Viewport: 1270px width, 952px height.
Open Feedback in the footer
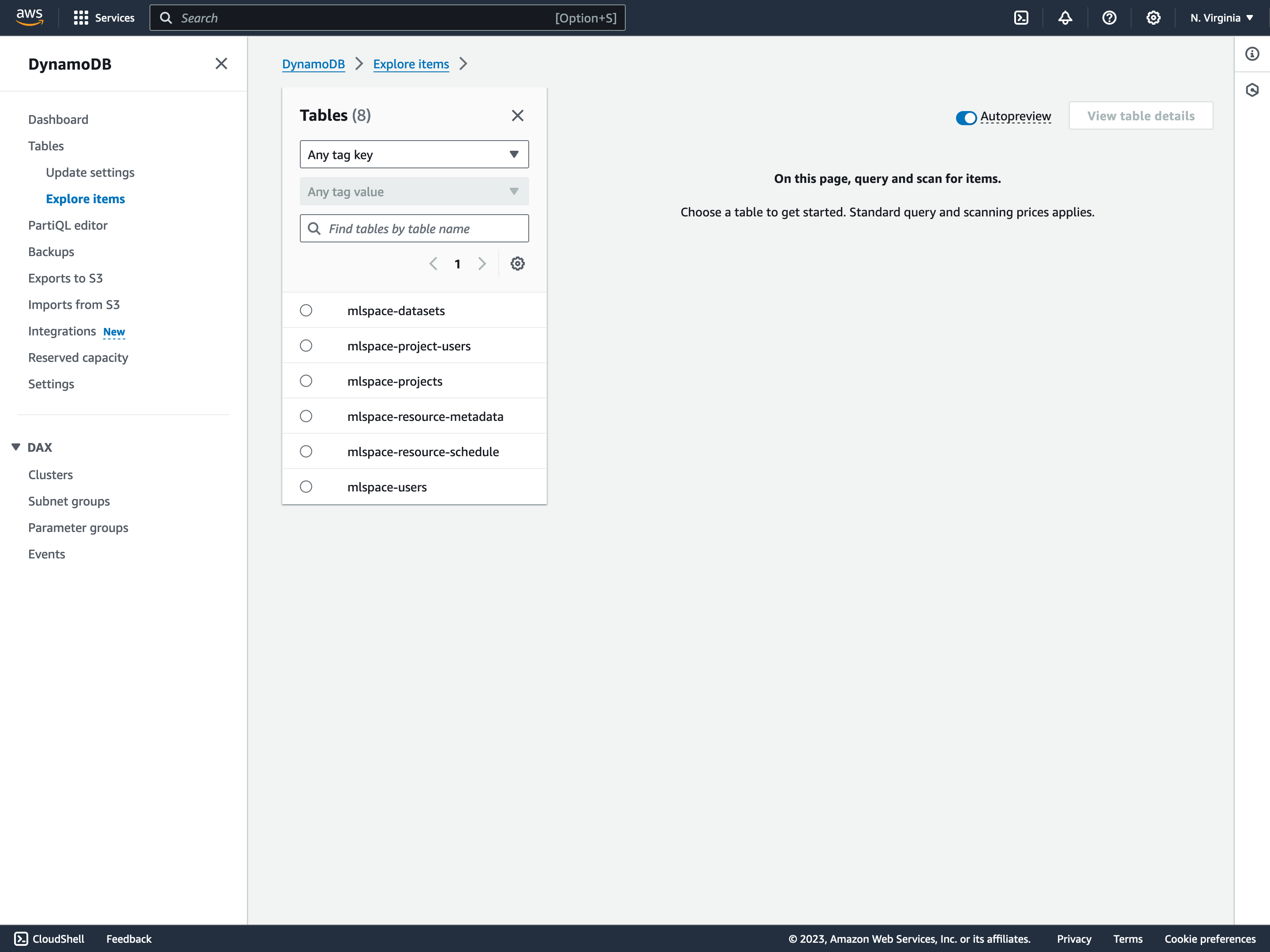129,938
